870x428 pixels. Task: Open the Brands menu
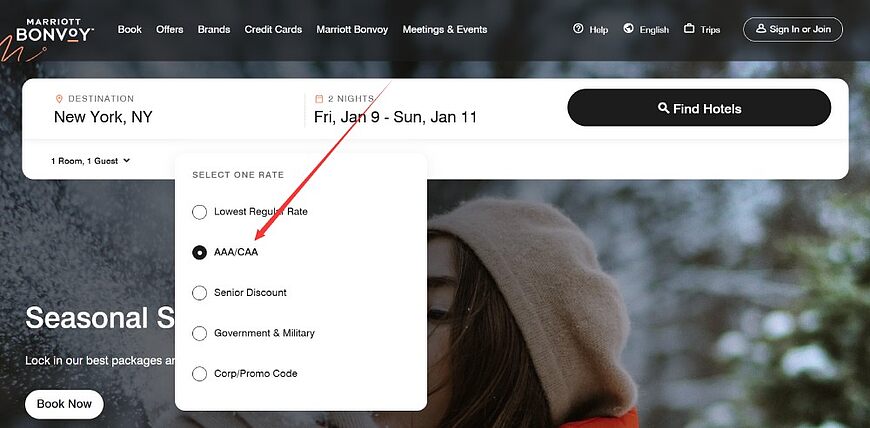pyautogui.click(x=214, y=29)
